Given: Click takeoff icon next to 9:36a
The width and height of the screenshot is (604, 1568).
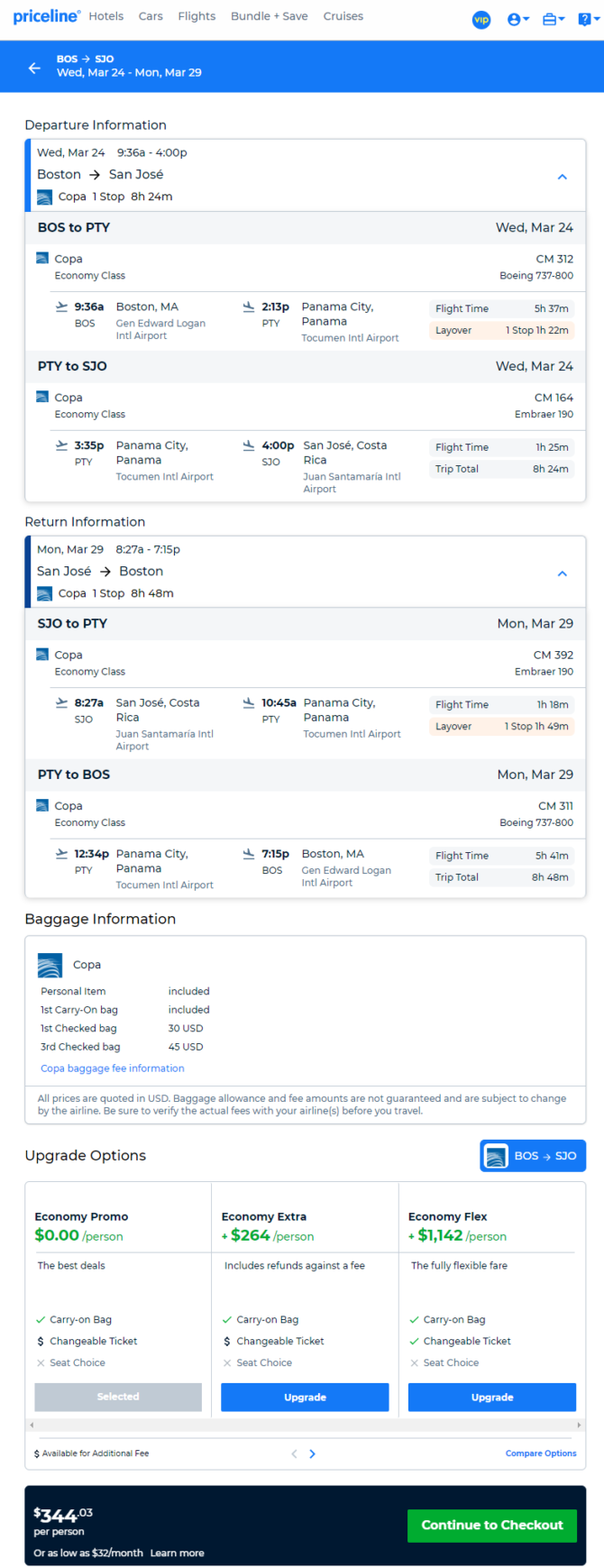Looking at the screenshot, I should click(61, 307).
